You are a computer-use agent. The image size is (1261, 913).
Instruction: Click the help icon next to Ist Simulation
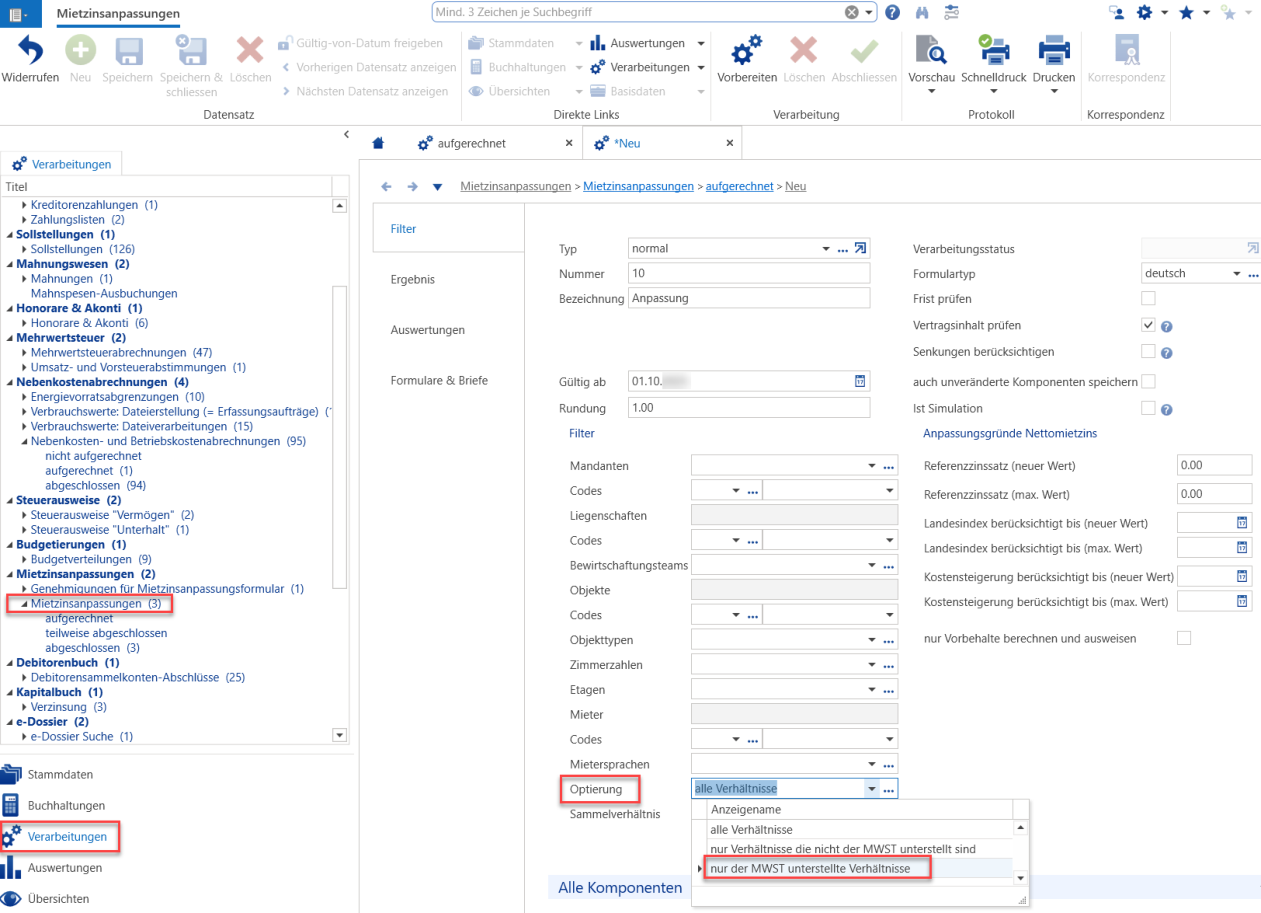pyautogui.click(x=1166, y=409)
